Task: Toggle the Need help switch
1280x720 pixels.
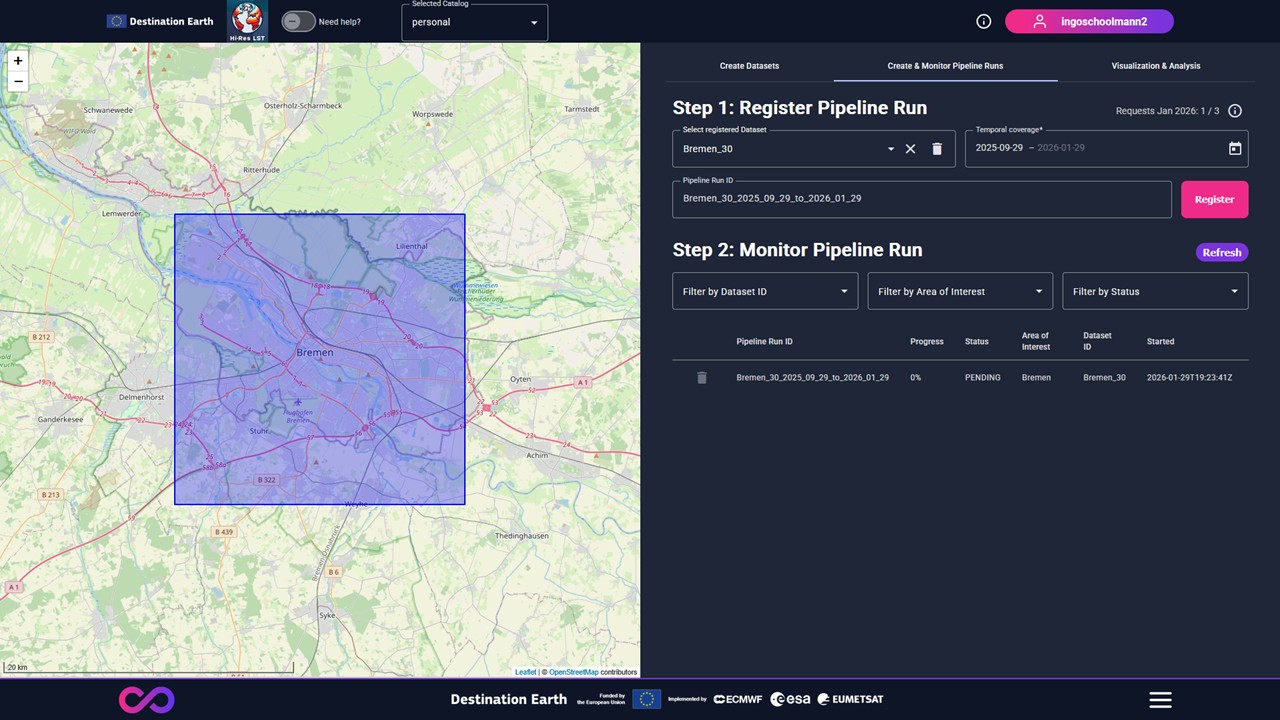Action: point(298,22)
